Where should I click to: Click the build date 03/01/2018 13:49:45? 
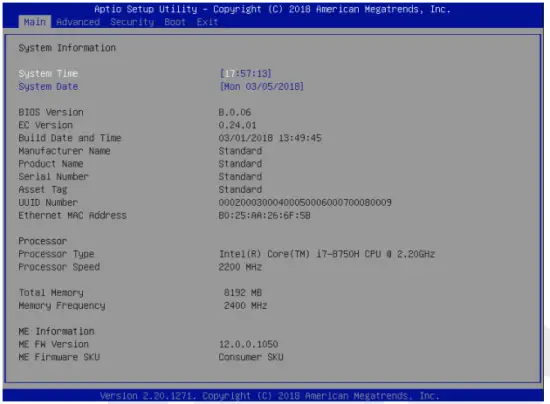(x=270, y=138)
